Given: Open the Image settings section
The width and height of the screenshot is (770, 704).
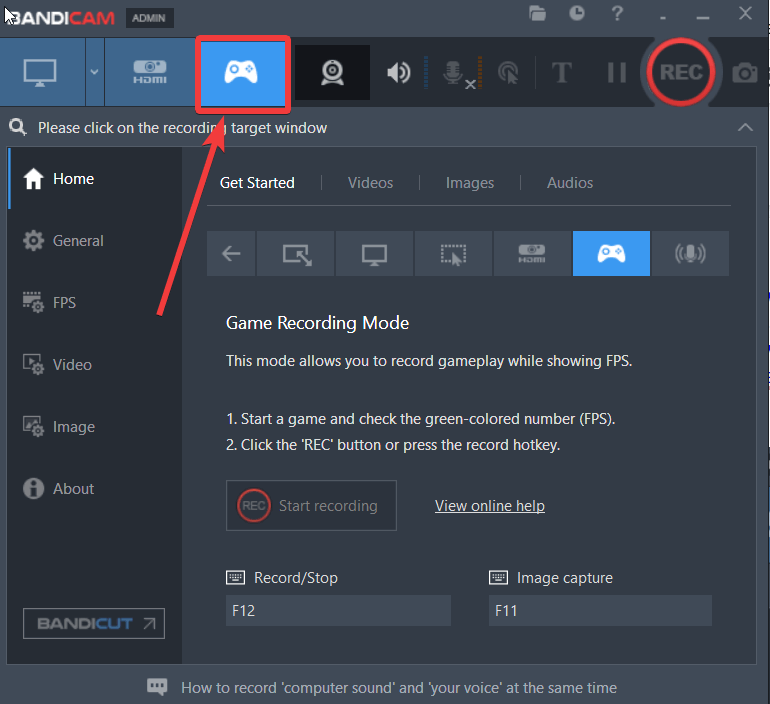Looking at the screenshot, I should (95, 426).
